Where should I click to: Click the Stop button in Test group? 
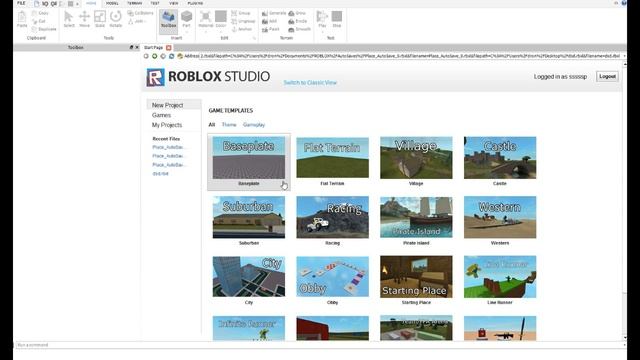[x=337, y=19]
